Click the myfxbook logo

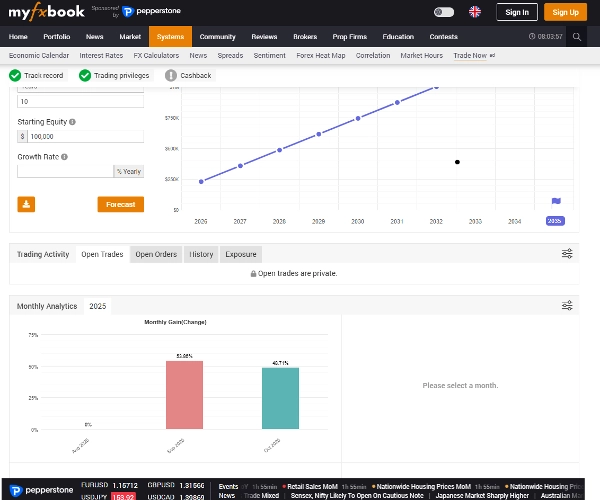click(46, 12)
